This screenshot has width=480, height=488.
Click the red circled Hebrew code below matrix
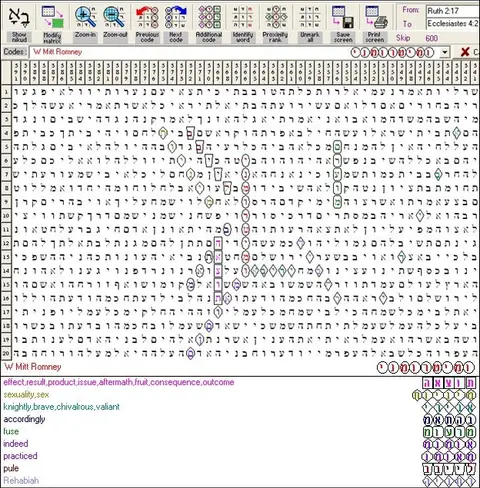coord(426,367)
